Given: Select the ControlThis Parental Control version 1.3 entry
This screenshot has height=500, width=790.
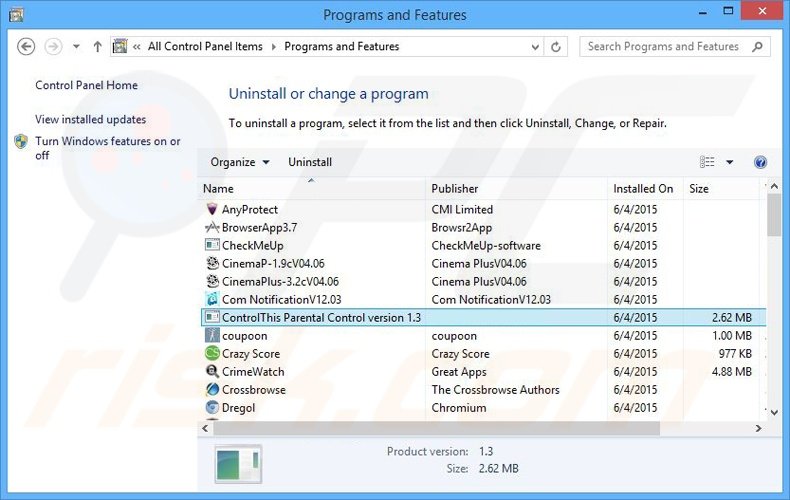Looking at the screenshot, I should tap(321, 318).
